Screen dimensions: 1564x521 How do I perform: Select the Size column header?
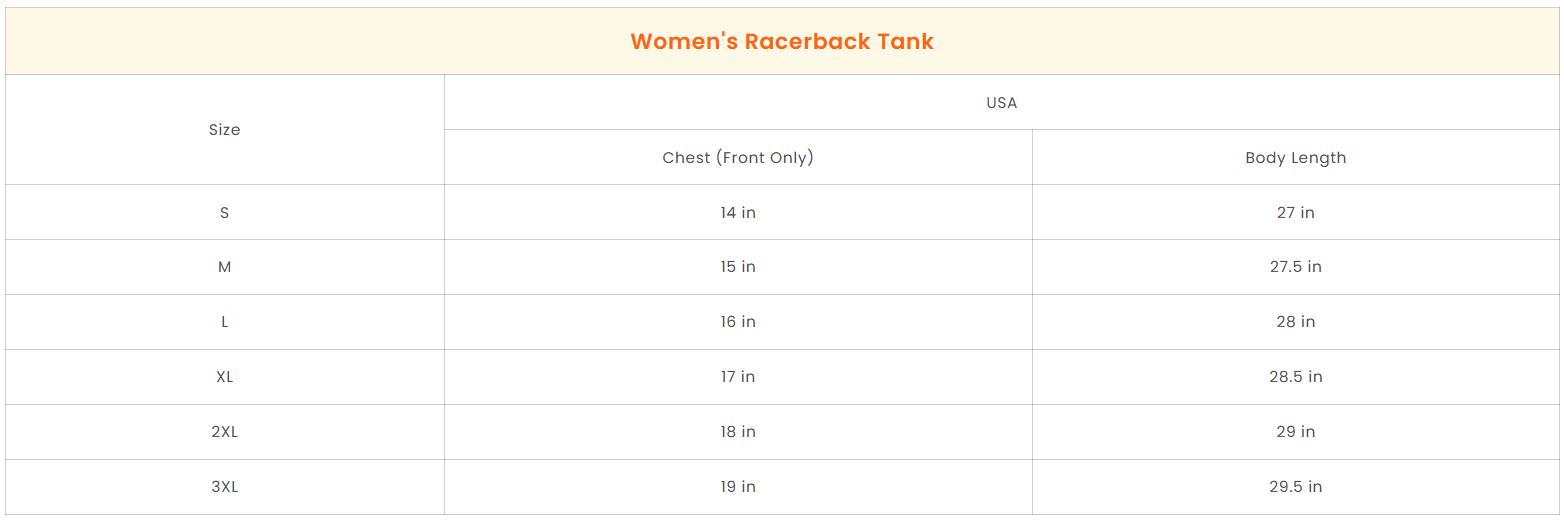point(225,130)
